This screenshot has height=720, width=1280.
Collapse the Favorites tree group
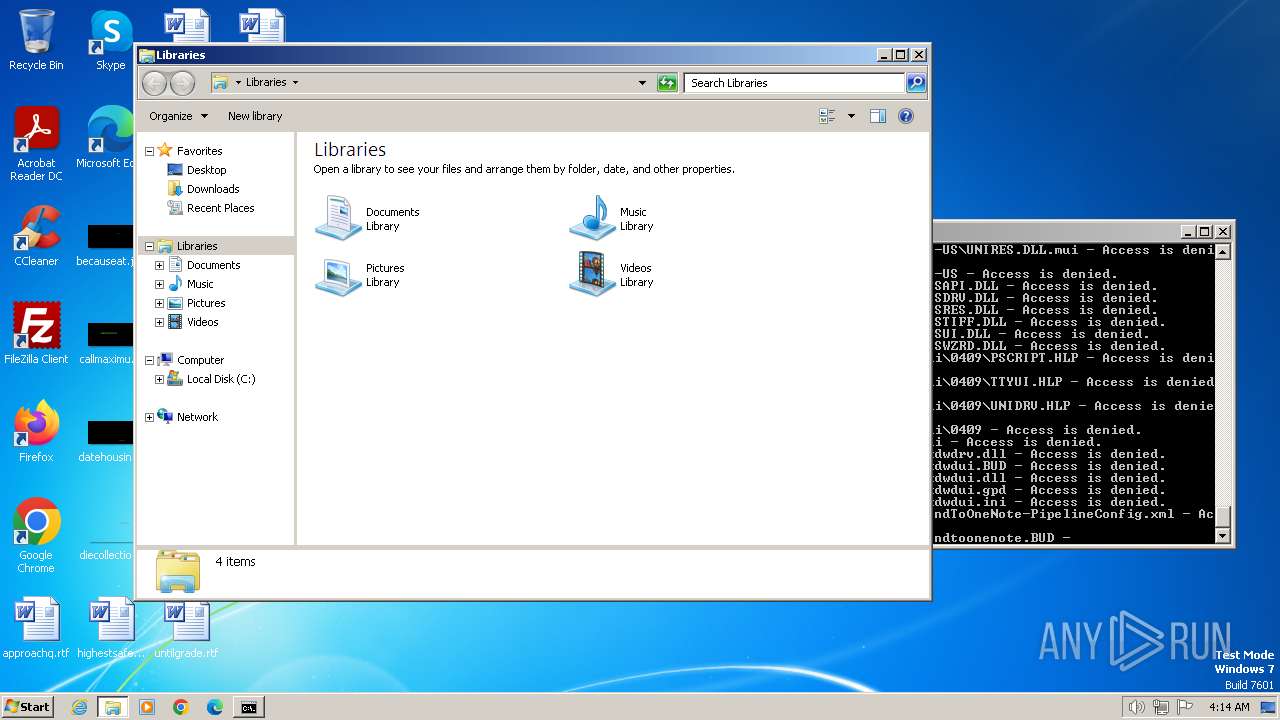150,151
